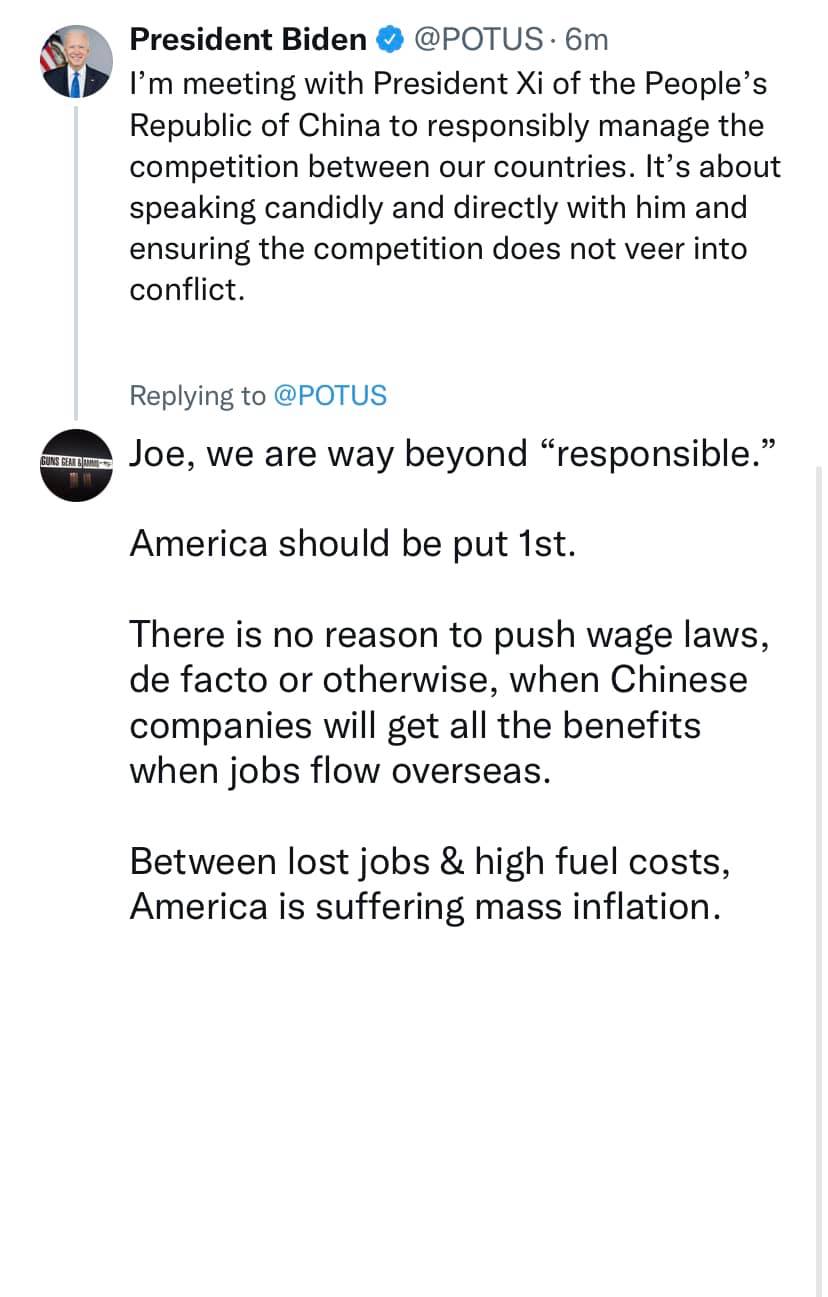Image resolution: width=828 pixels, height=1297 pixels.
Task: Click the blue verified badge
Action: pyautogui.click(x=388, y=40)
